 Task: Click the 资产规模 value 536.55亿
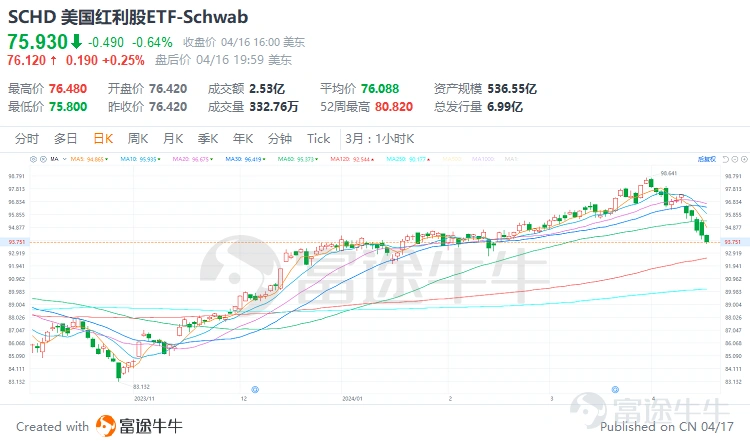tap(512, 89)
